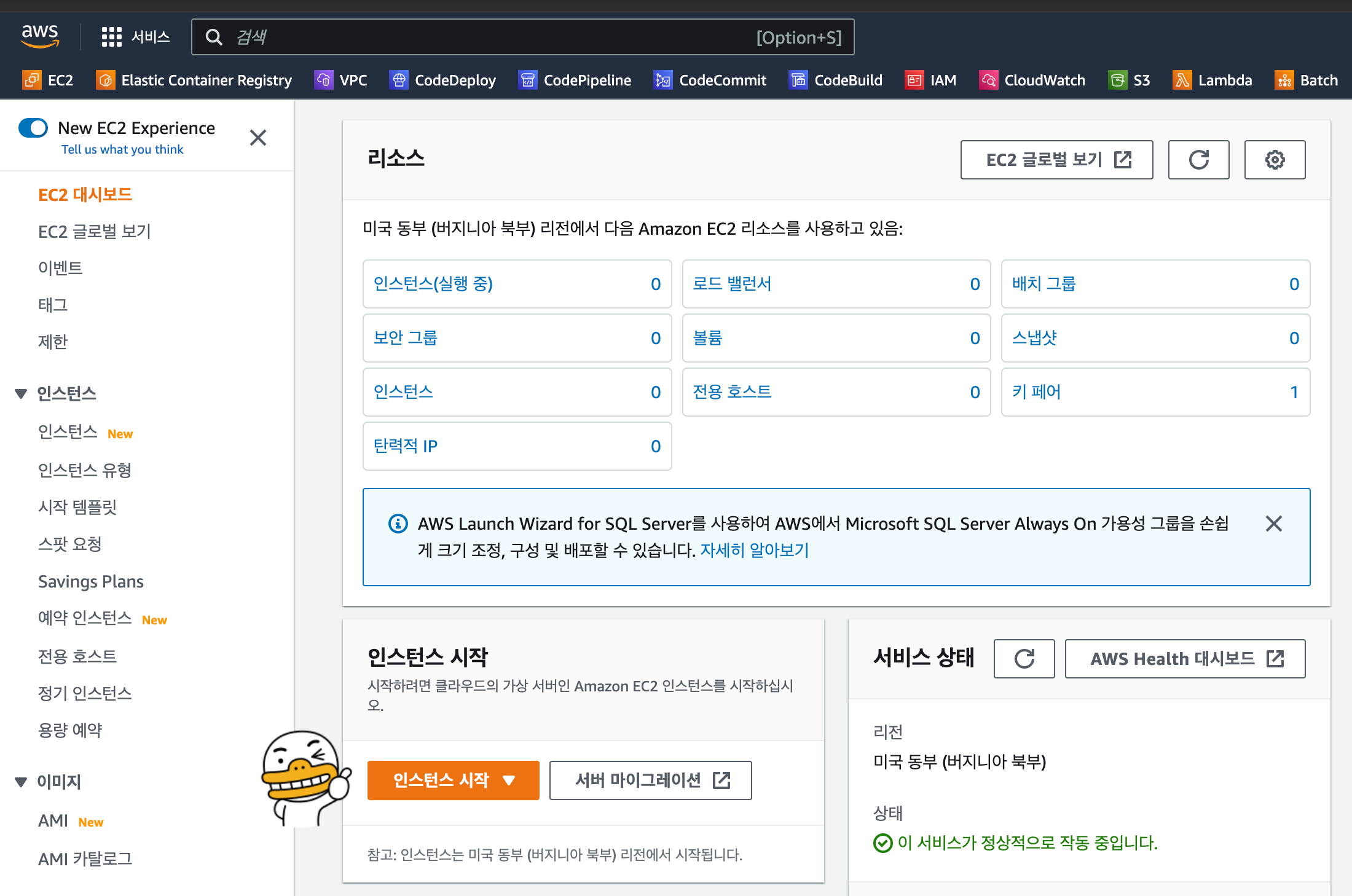This screenshot has width=1352, height=896.
Task: Collapse the 이미지 sidebar section
Action: tap(21, 782)
